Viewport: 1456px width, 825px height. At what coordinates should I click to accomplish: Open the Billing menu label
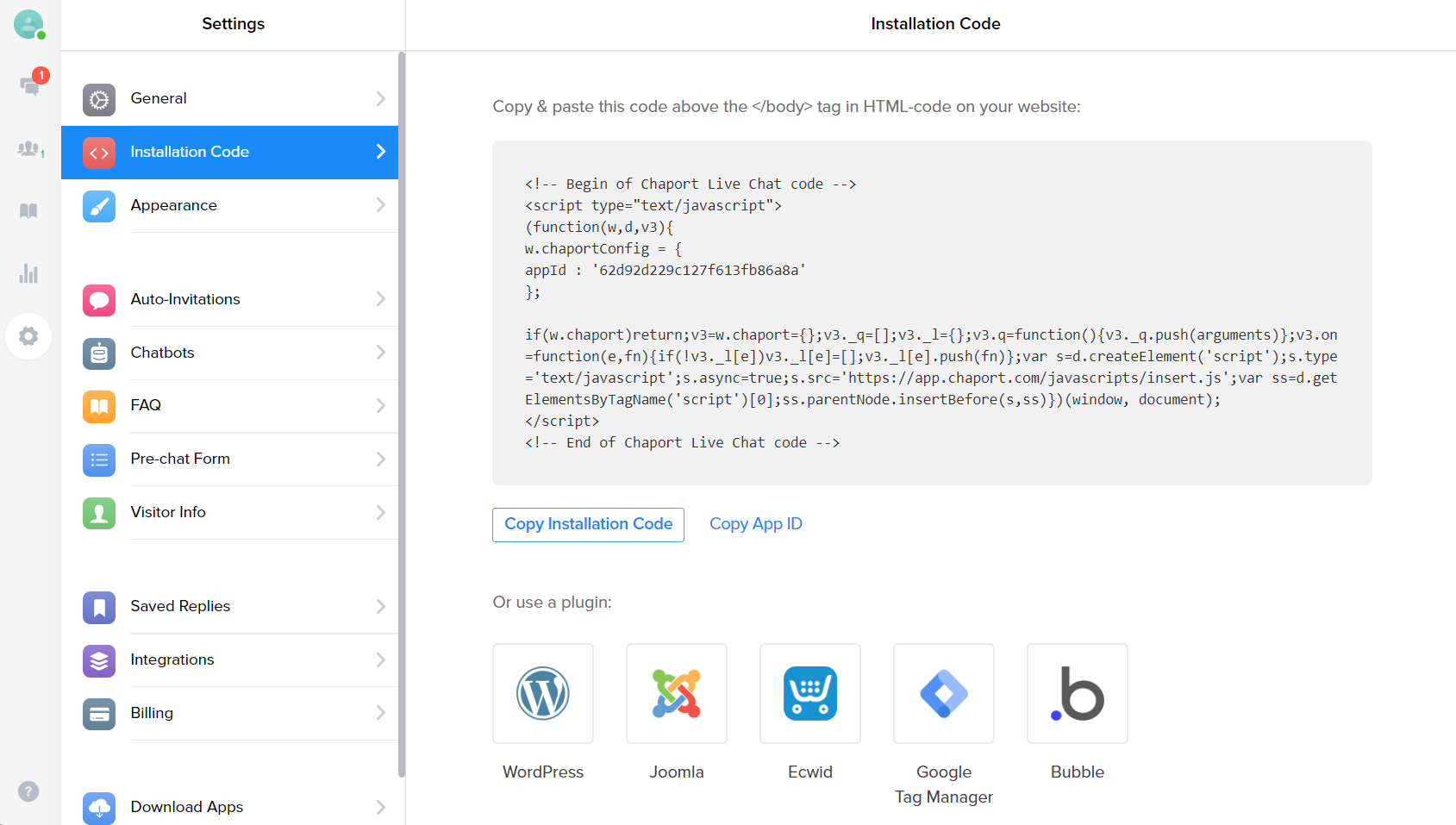tap(152, 713)
